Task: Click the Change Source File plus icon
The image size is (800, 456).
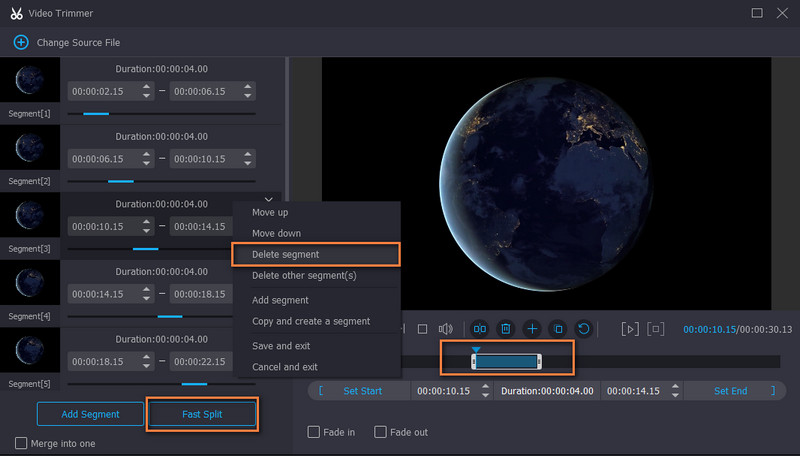Action: (x=20, y=43)
